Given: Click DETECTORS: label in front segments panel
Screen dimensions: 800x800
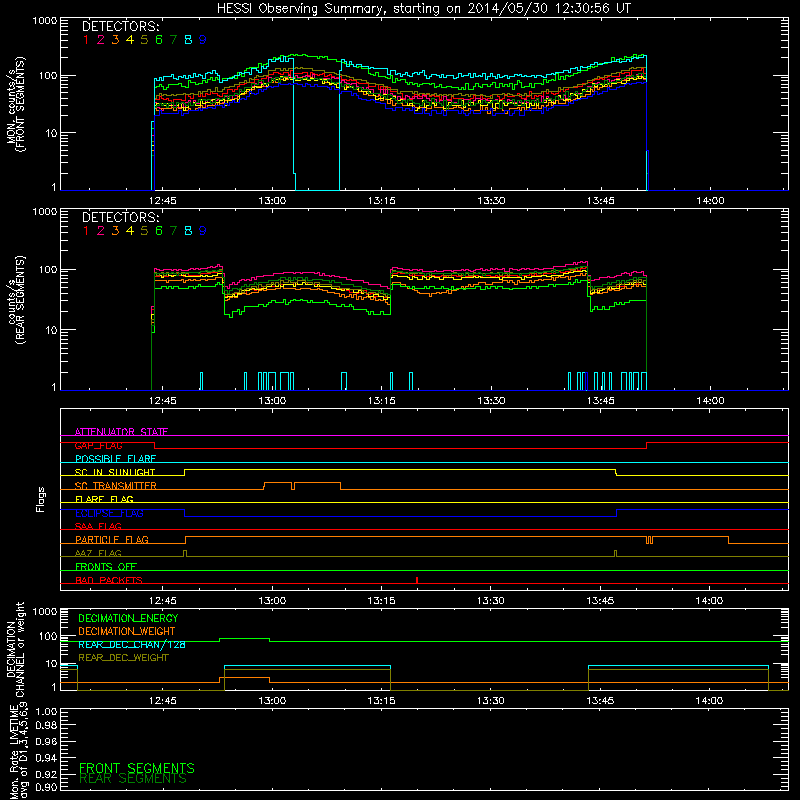Looking at the screenshot, I should (x=121, y=27).
